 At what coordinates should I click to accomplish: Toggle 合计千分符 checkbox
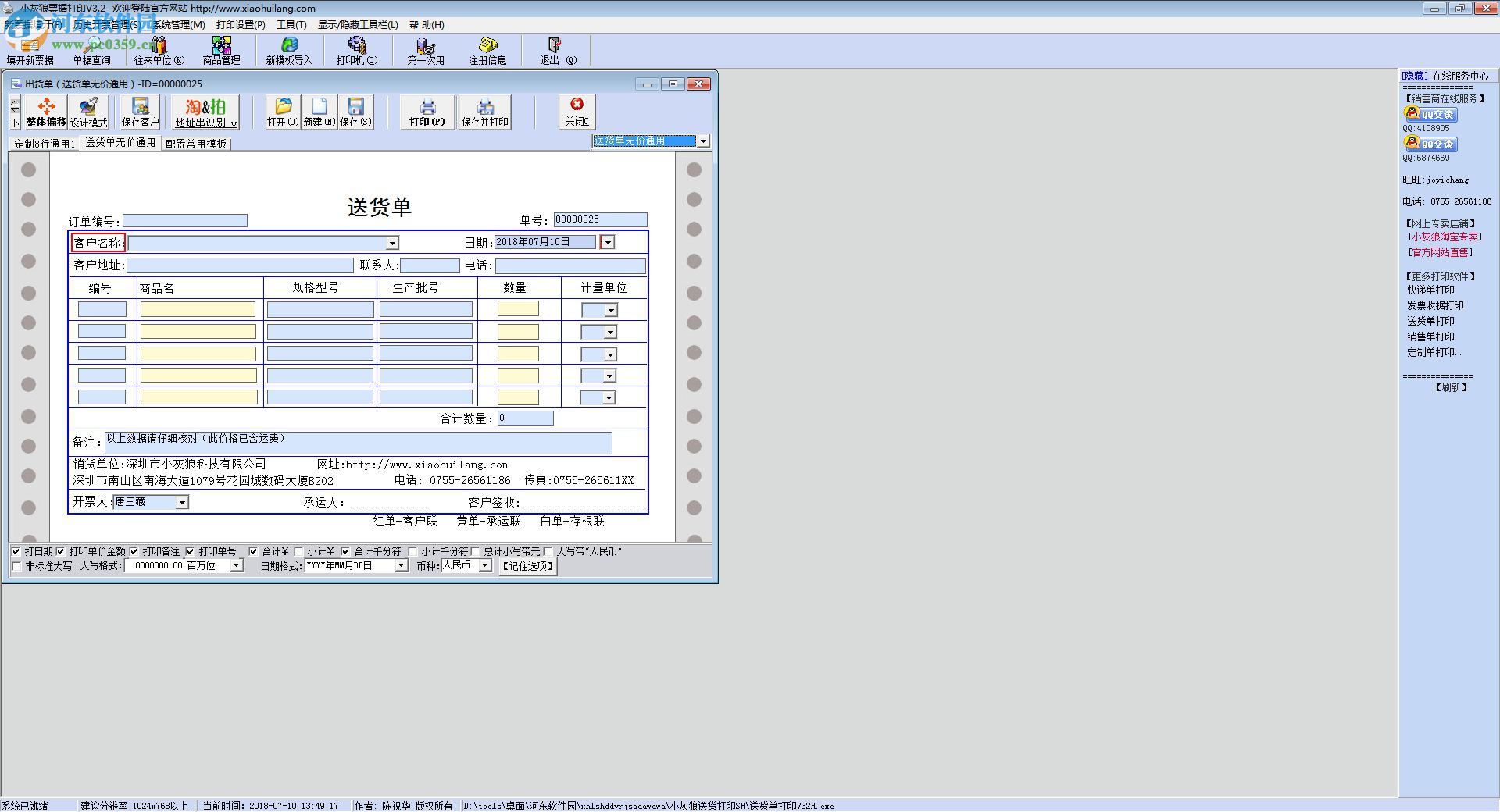(345, 551)
